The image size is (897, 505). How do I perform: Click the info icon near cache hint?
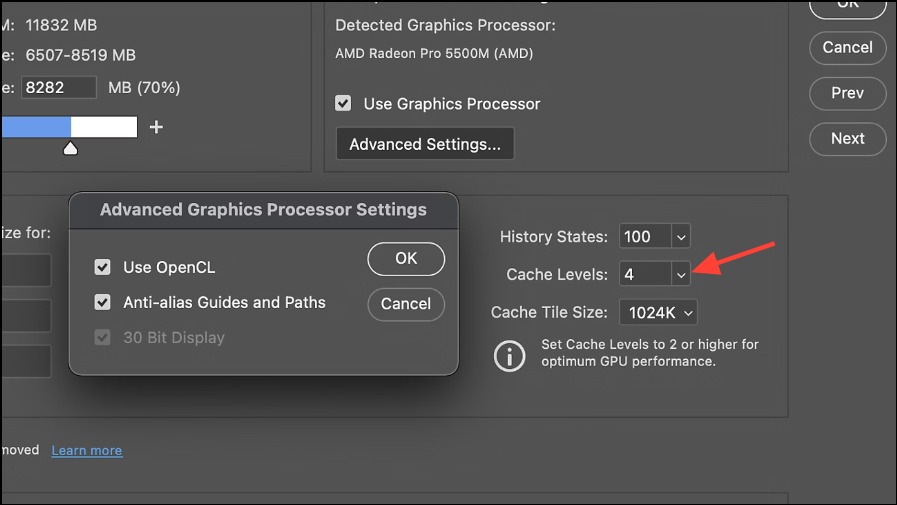click(x=509, y=354)
